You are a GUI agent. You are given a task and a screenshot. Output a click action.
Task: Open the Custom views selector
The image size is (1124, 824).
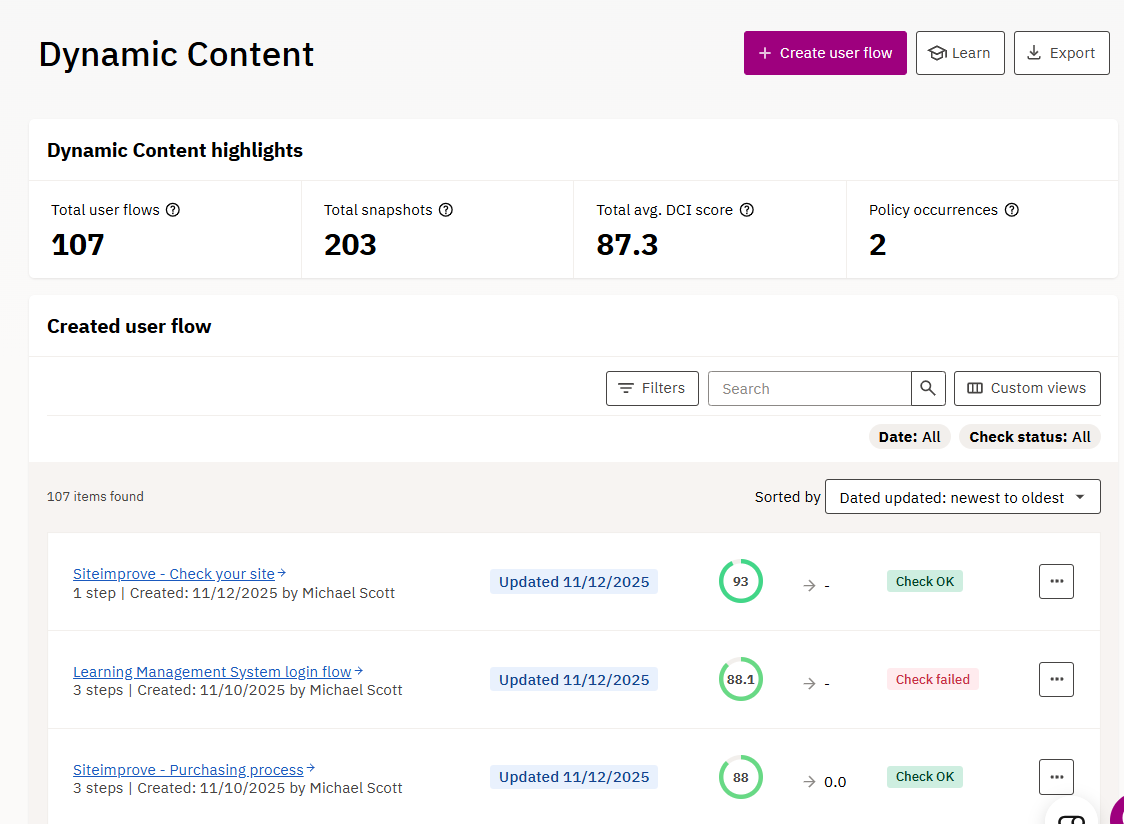tap(1027, 388)
